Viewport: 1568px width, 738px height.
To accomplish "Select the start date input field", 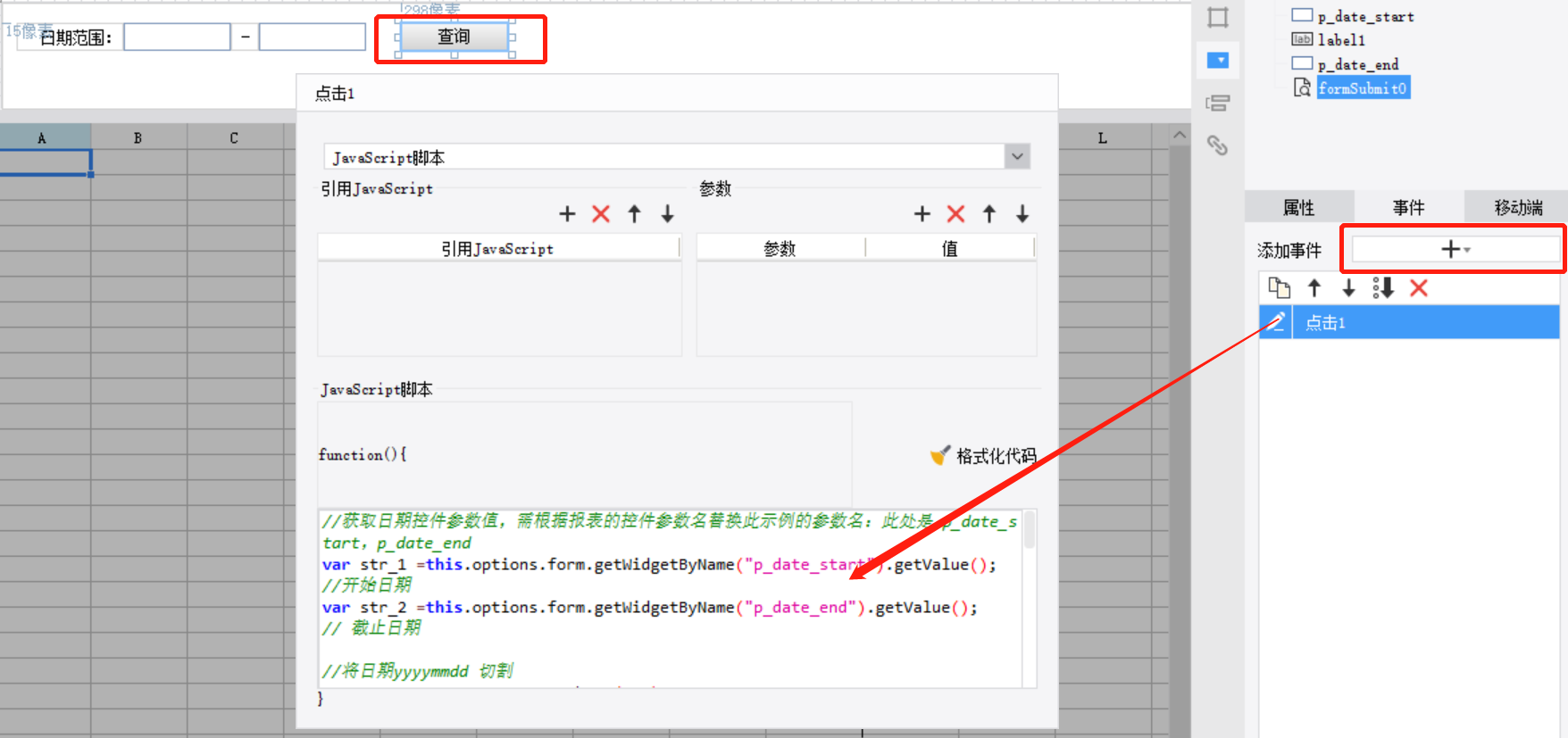I will pyautogui.click(x=177, y=37).
